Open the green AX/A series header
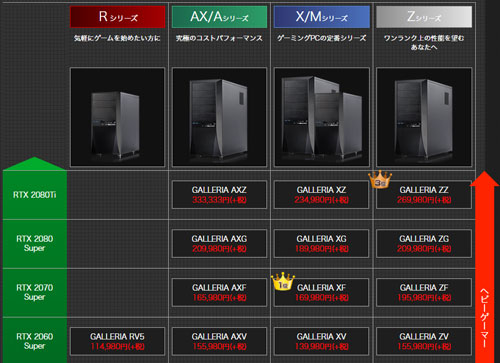 219,17
